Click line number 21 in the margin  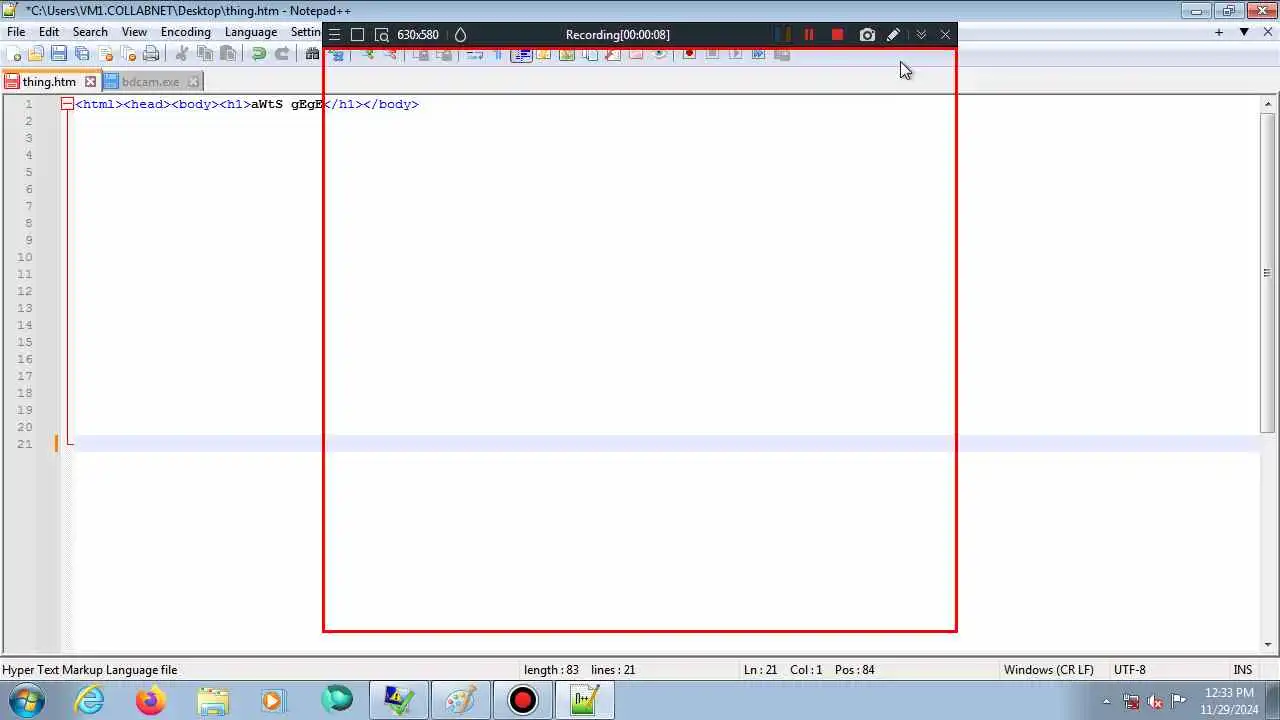point(24,444)
